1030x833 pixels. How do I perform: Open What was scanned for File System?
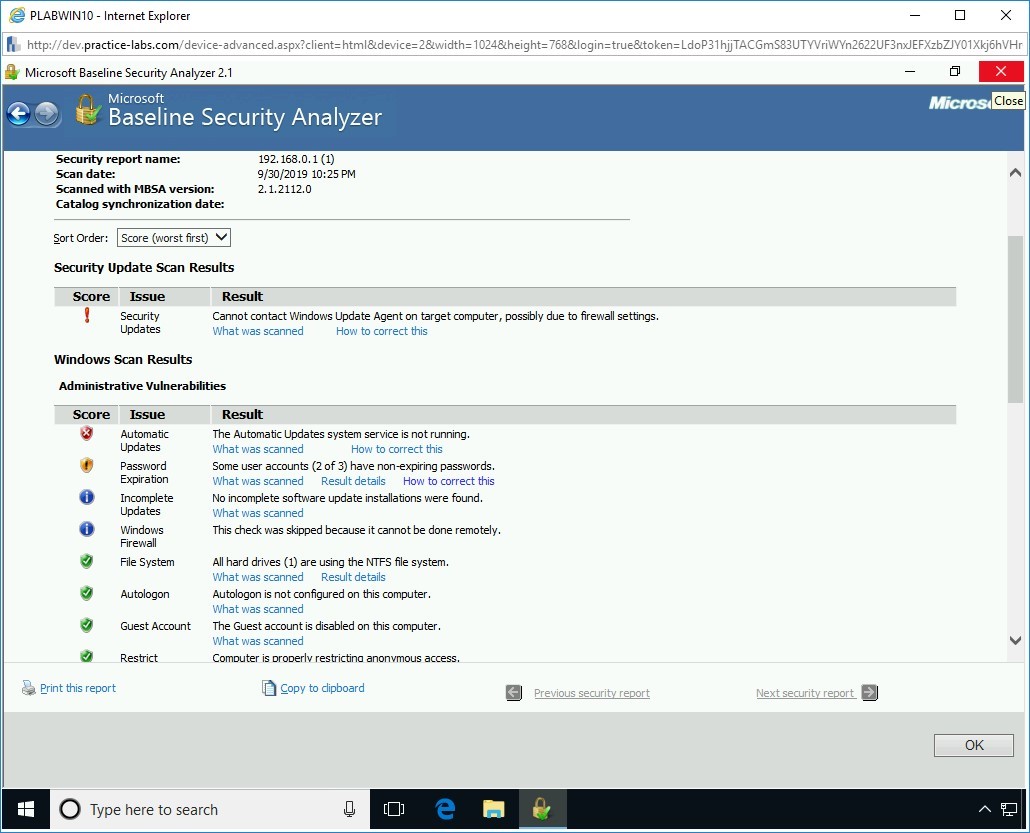(258, 577)
